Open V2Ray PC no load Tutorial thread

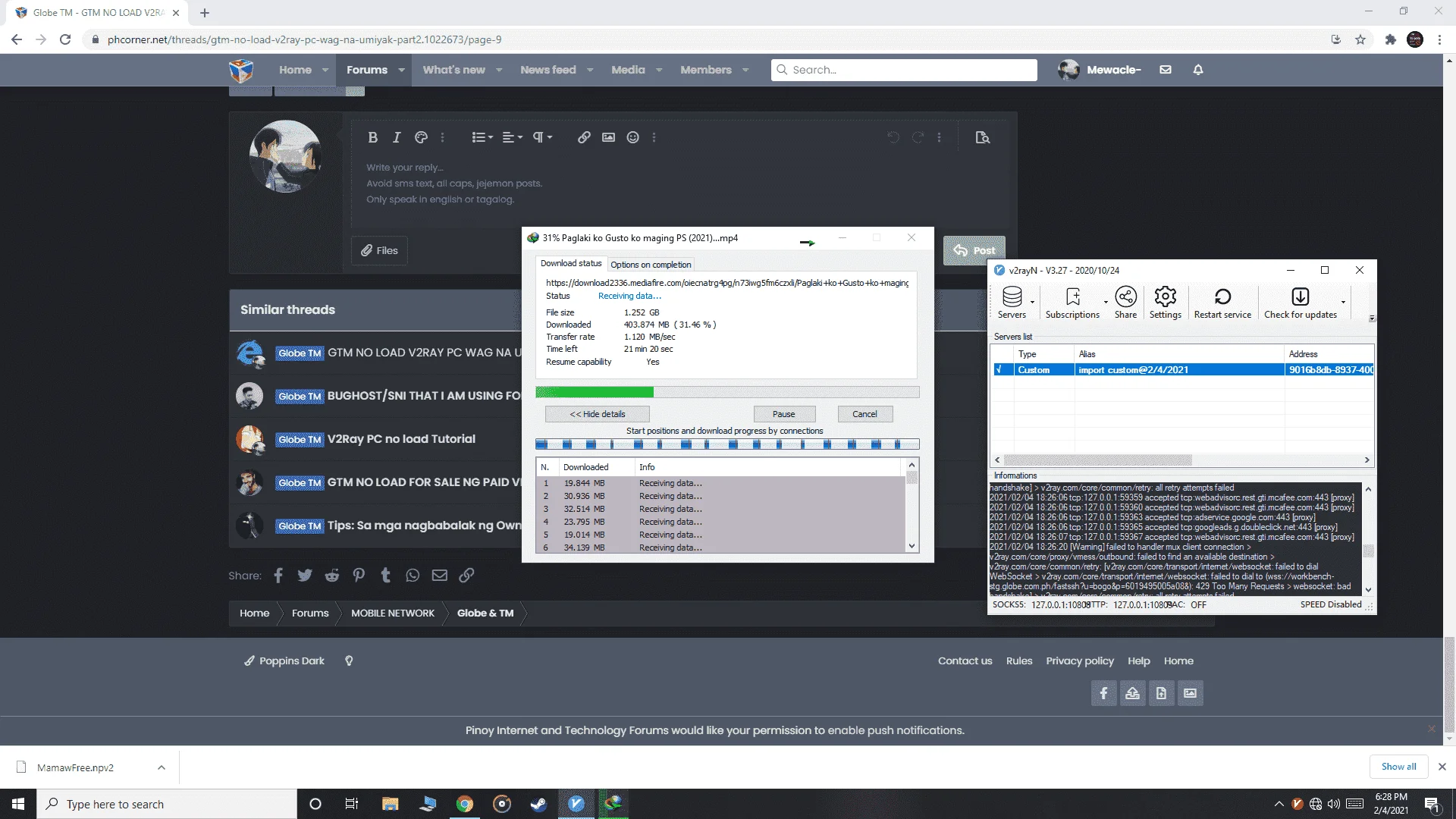coord(401,439)
